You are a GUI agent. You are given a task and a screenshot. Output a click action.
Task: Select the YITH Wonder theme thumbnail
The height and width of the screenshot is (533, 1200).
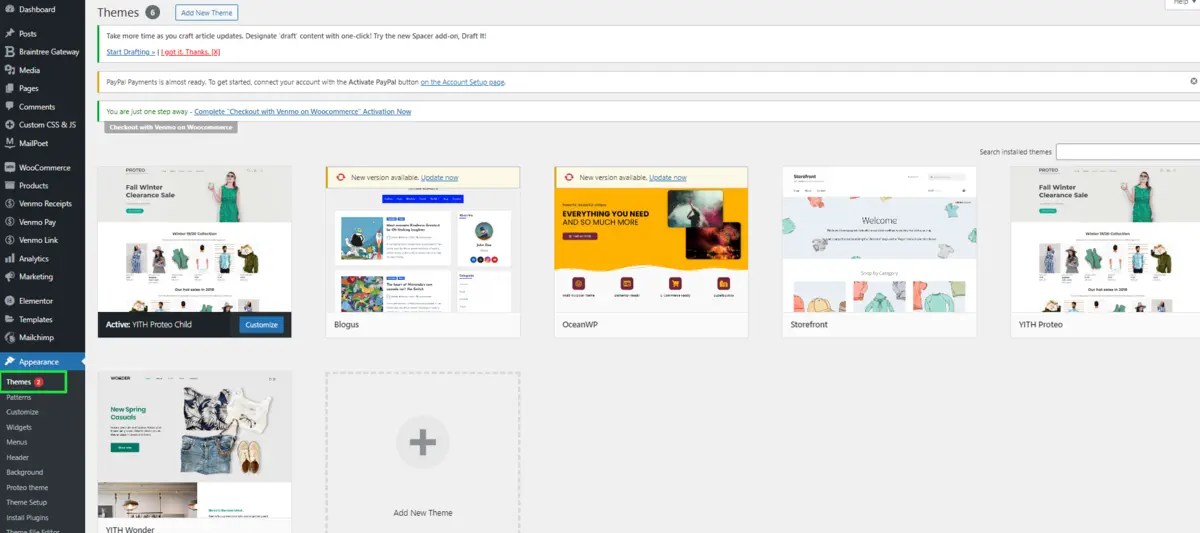(194, 444)
